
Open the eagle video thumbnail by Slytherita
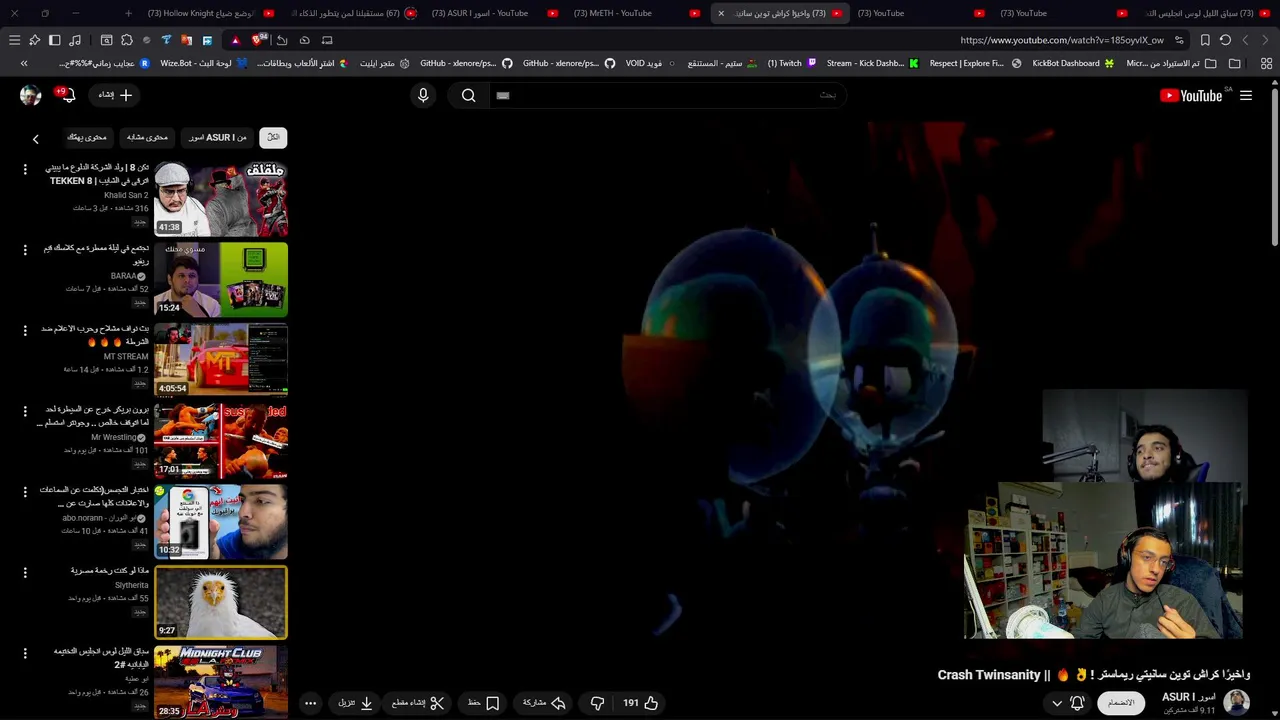pyautogui.click(x=221, y=602)
